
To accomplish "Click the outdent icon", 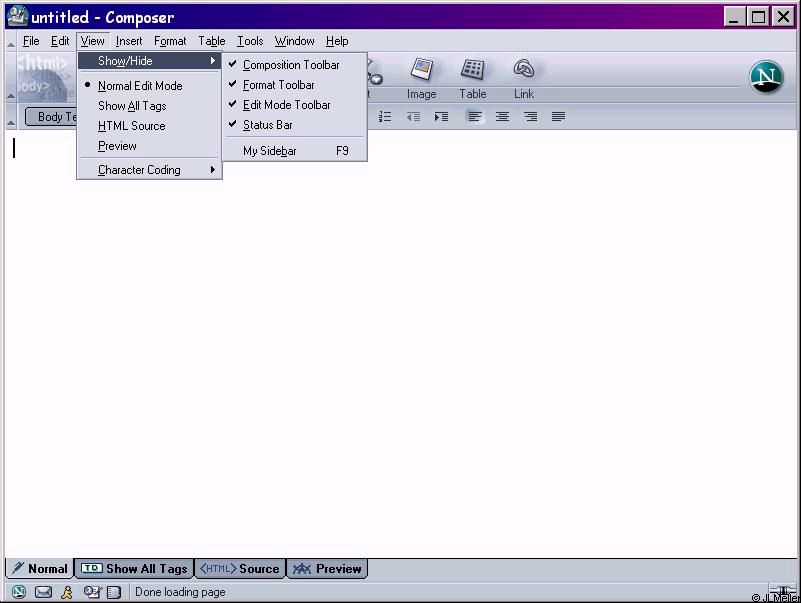I will [413, 117].
